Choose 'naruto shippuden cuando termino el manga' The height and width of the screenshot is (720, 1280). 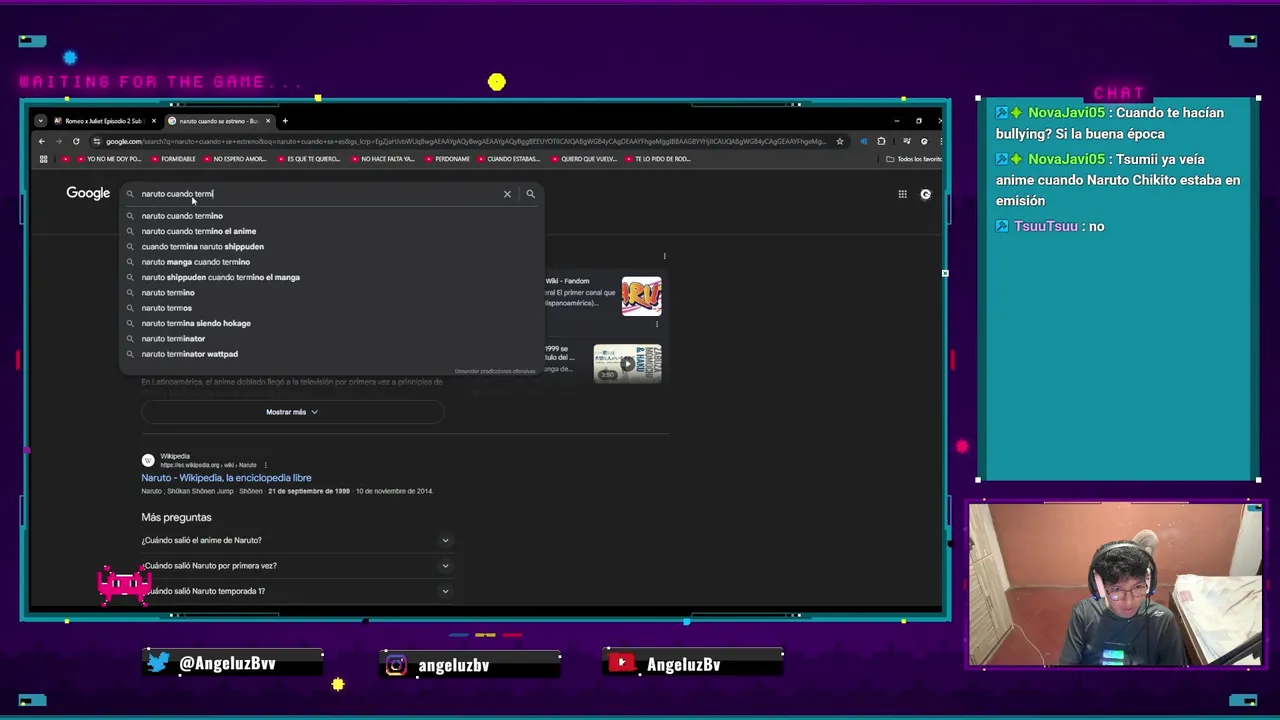tap(332, 277)
